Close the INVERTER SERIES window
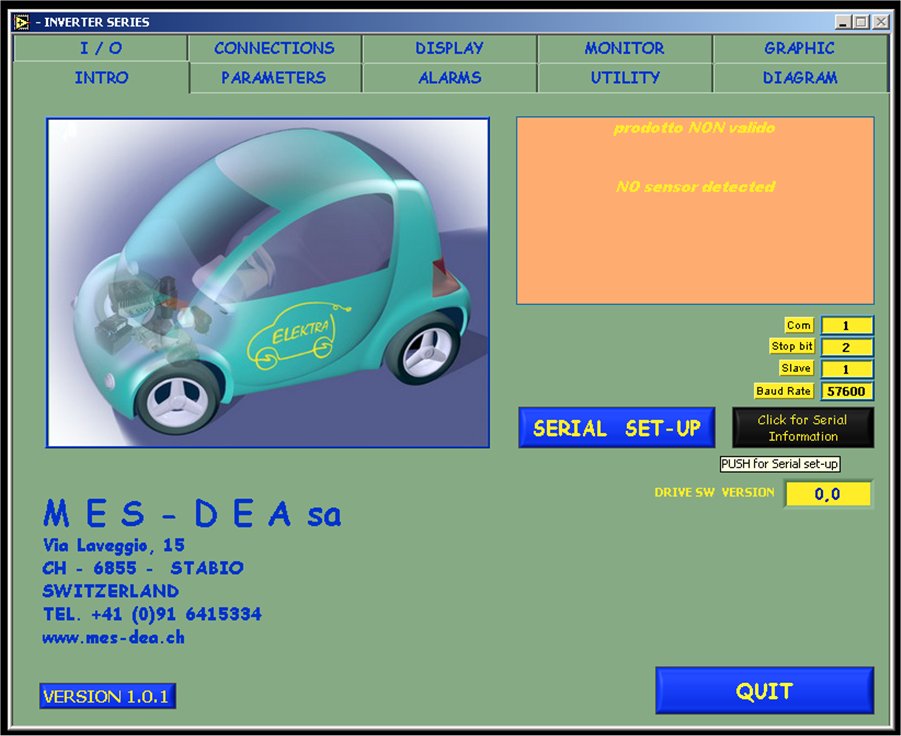 [x=881, y=22]
